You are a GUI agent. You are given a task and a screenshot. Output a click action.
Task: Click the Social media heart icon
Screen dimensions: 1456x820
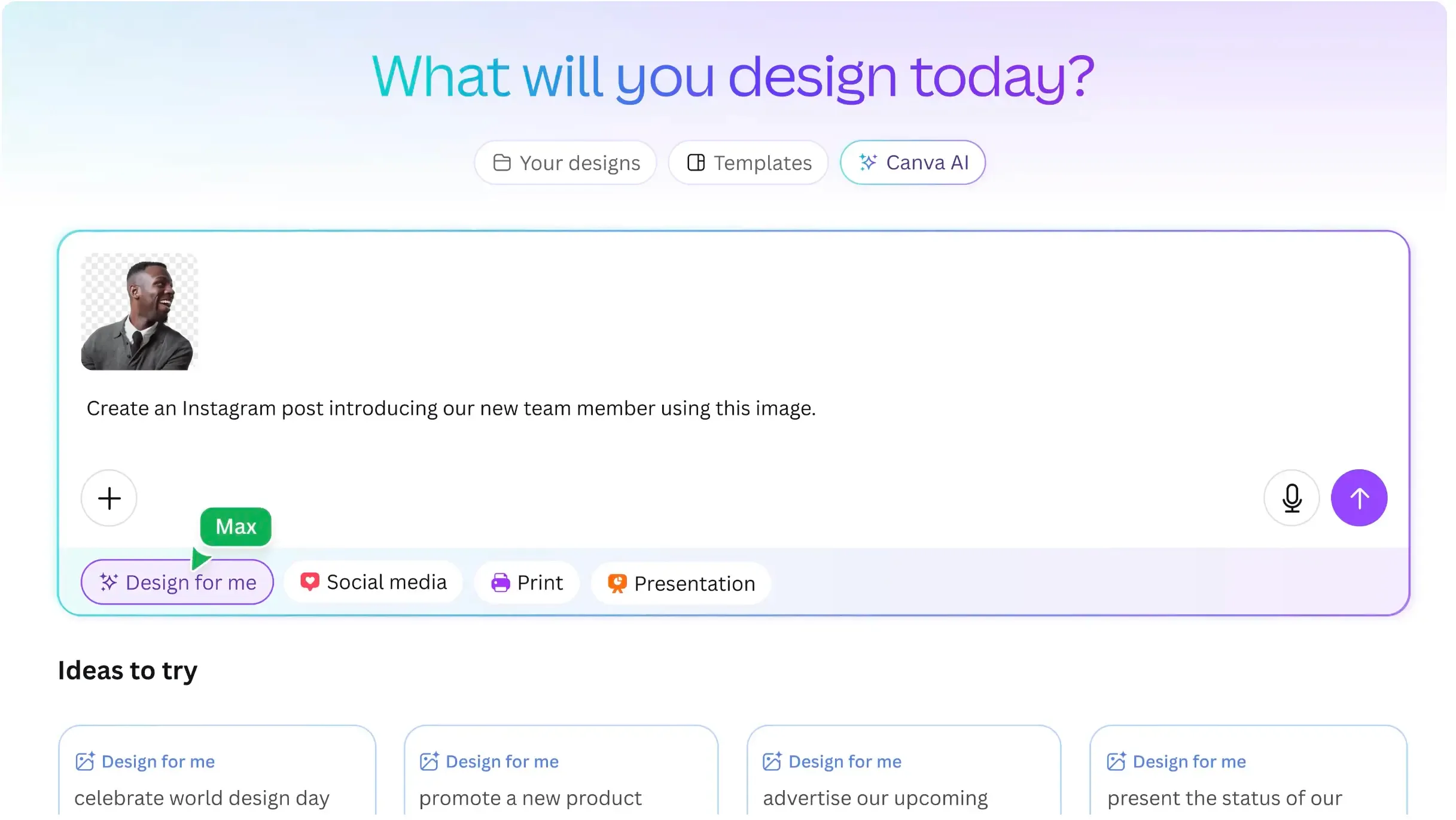[309, 582]
